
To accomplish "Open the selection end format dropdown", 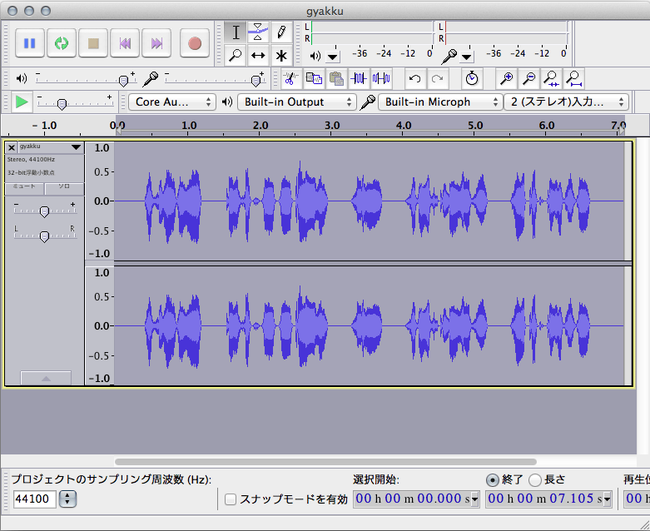I will (608, 499).
